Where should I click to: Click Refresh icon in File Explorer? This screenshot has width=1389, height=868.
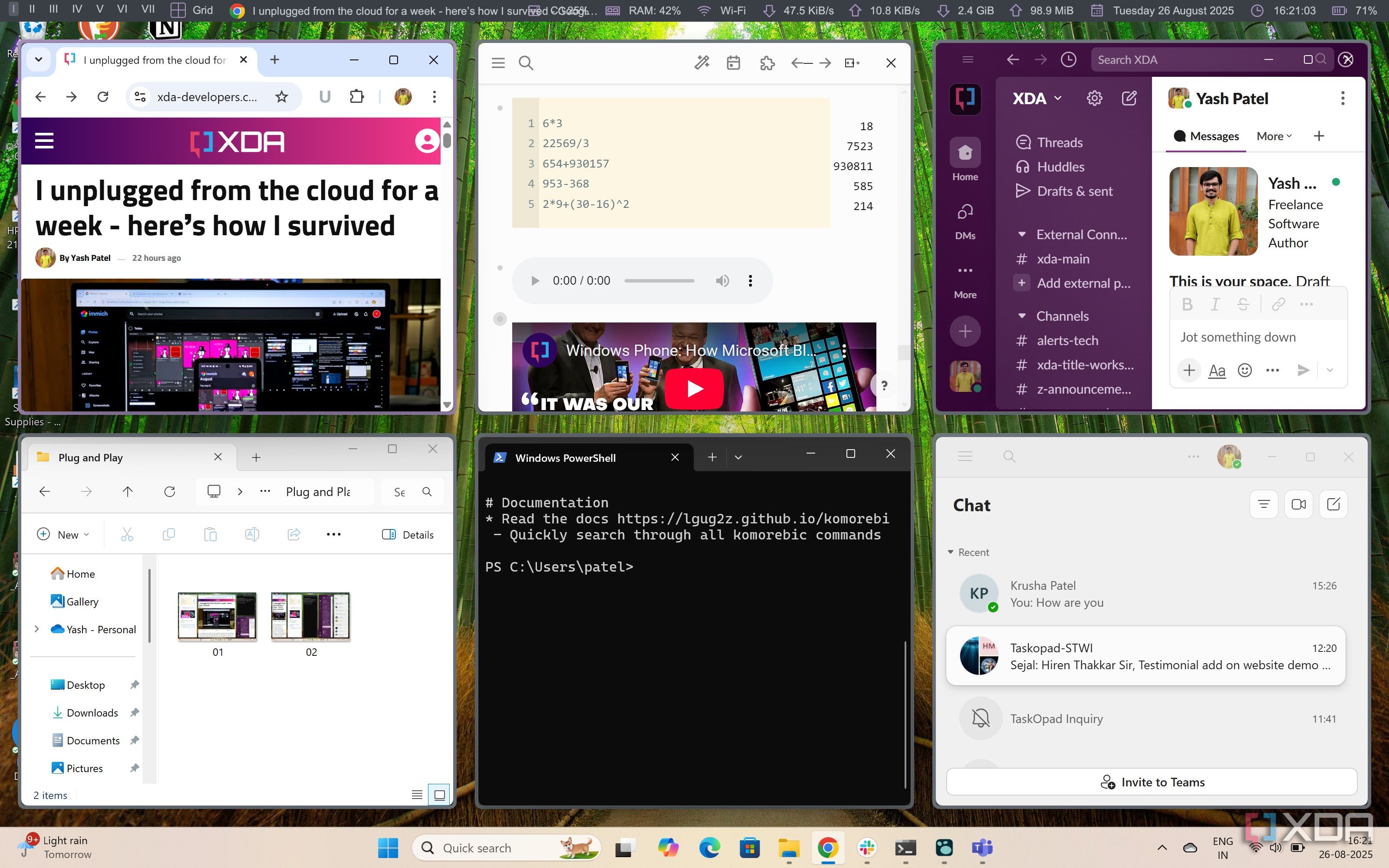[x=169, y=491]
